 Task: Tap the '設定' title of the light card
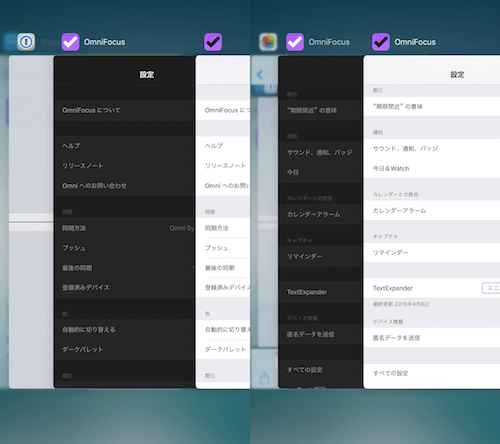[457, 74]
